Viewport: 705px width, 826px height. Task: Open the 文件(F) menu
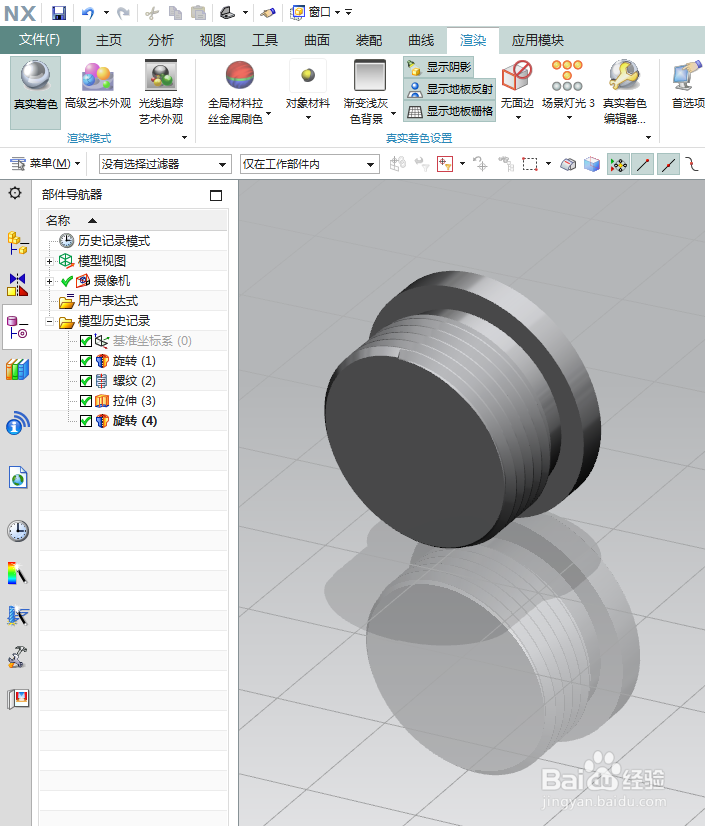[x=40, y=40]
